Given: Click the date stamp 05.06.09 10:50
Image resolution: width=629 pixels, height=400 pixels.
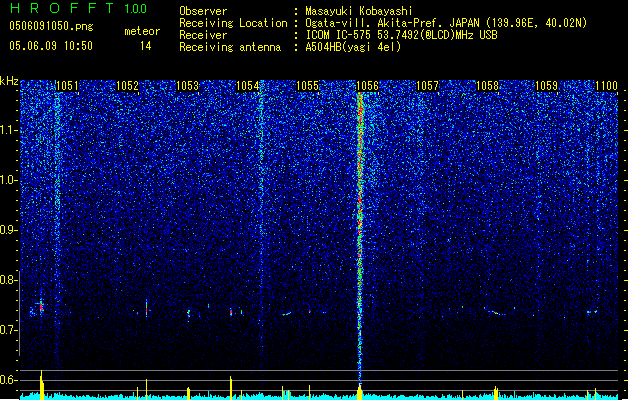Looking at the screenshot, I should tap(51, 46).
